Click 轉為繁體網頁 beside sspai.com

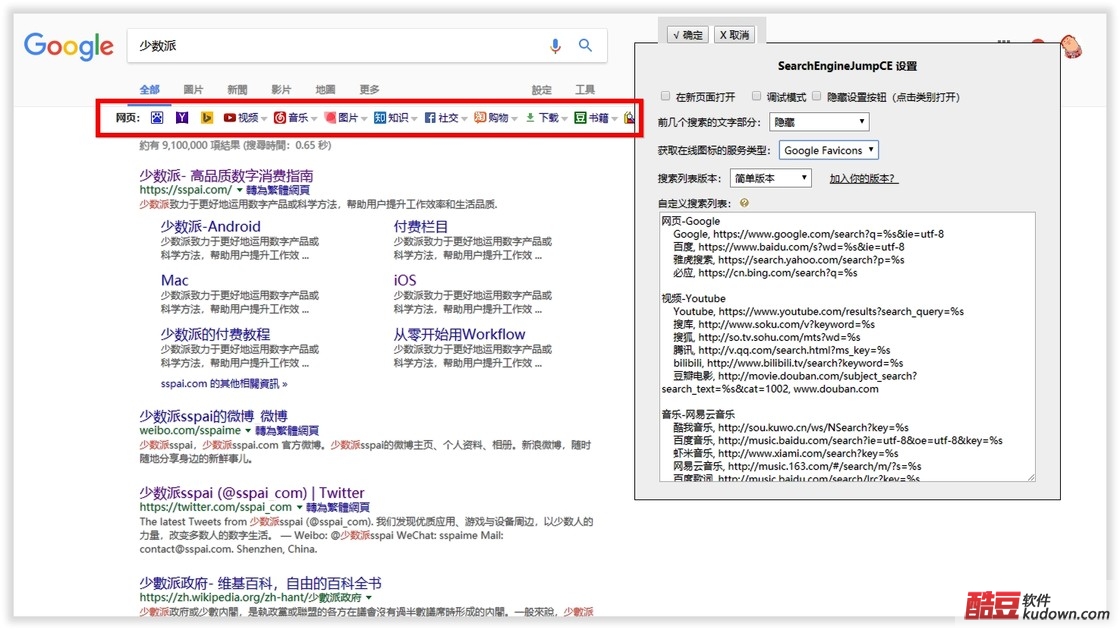(278, 190)
